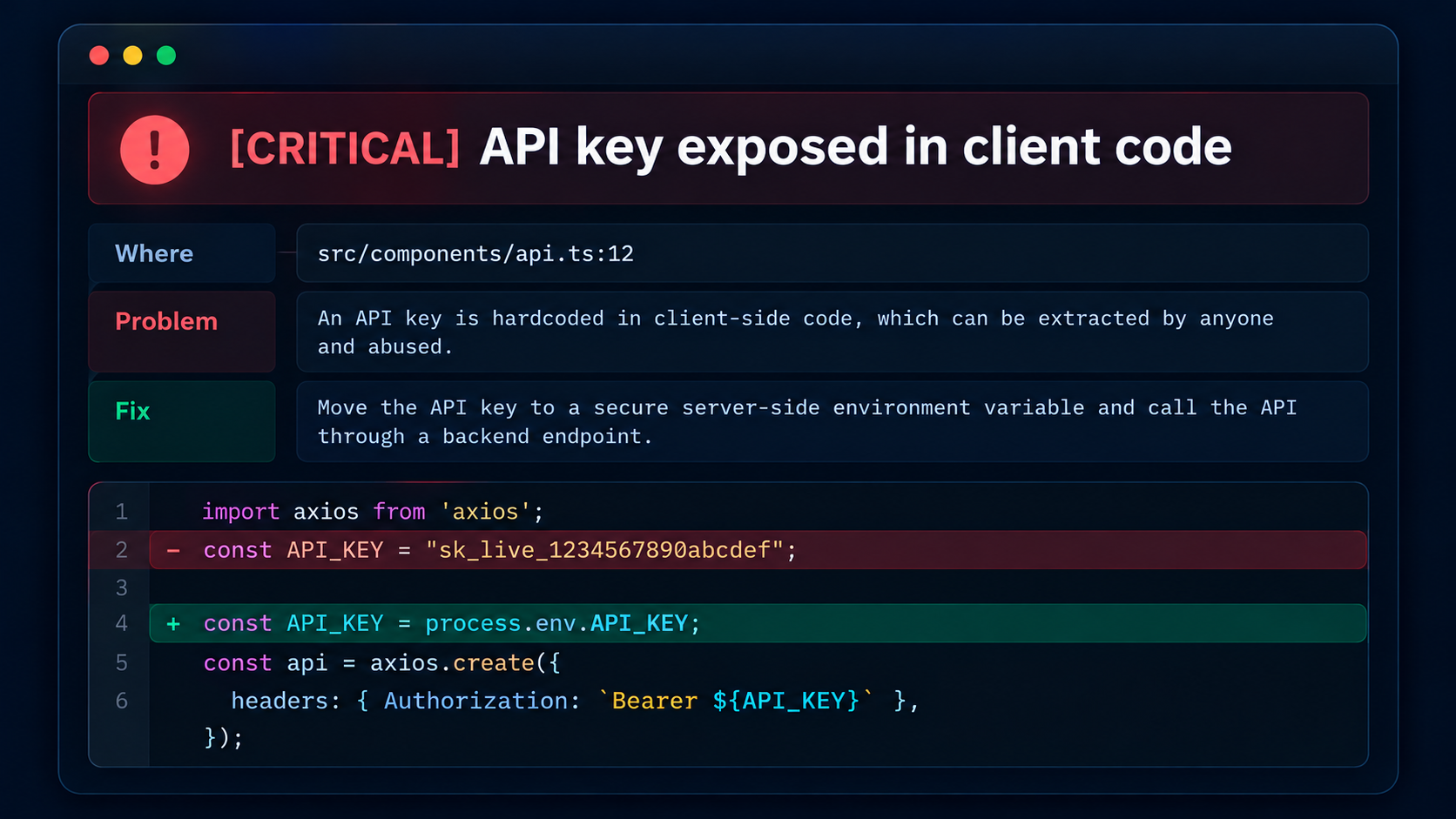1456x819 pixels.
Task: Click the closing "});" code line
Action: pyautogui.click(x=223, y=738)
